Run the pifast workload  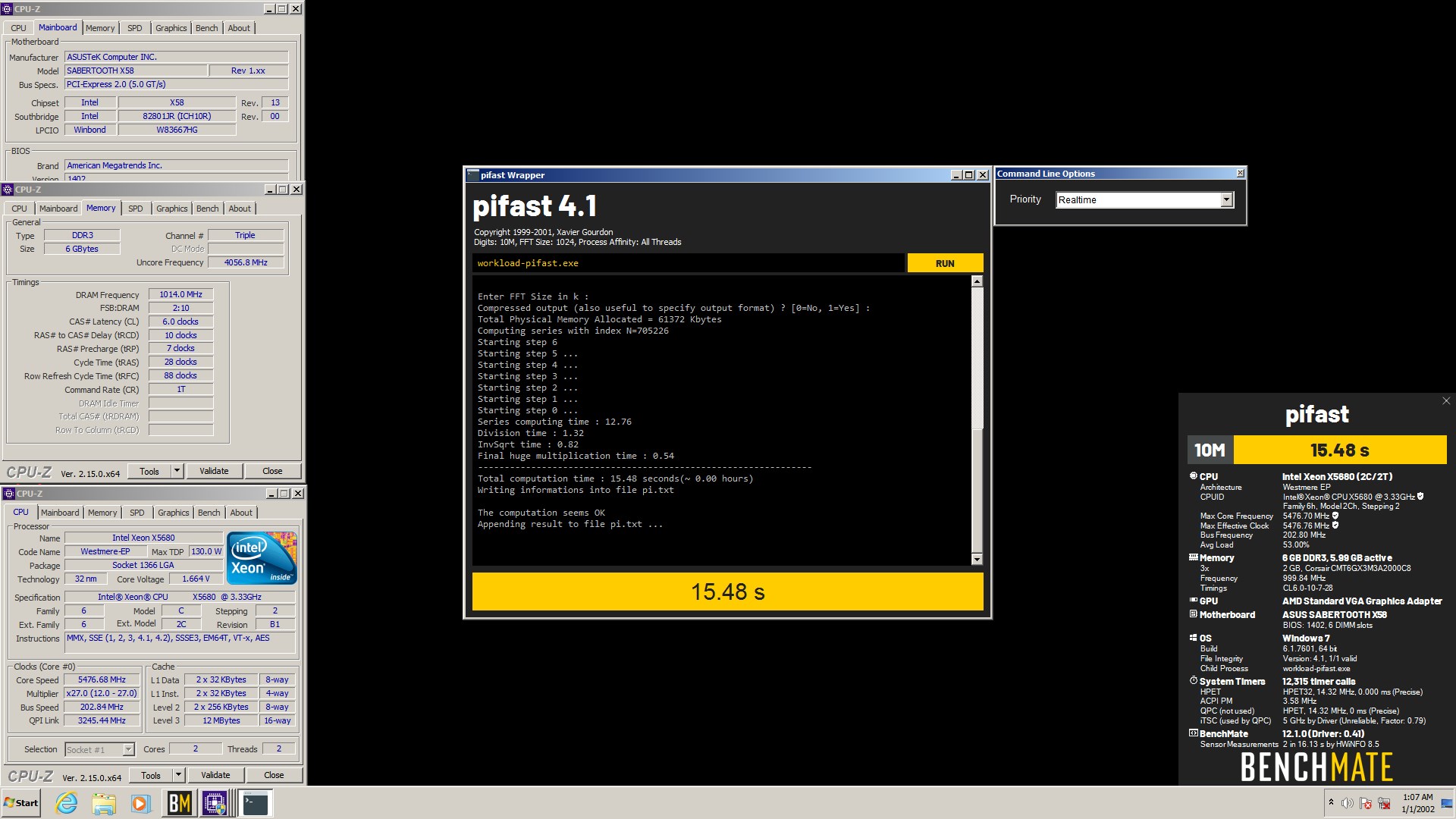[945, 263]
